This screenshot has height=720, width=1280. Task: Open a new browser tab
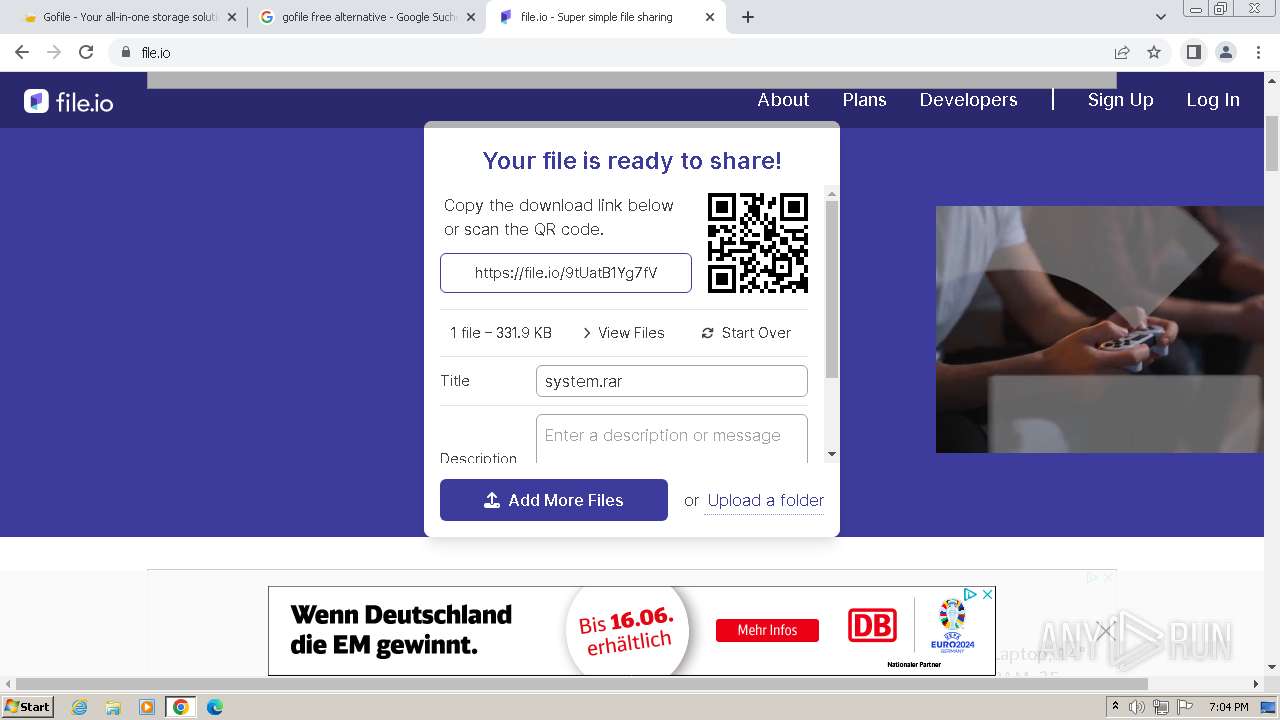coord(748,17)
